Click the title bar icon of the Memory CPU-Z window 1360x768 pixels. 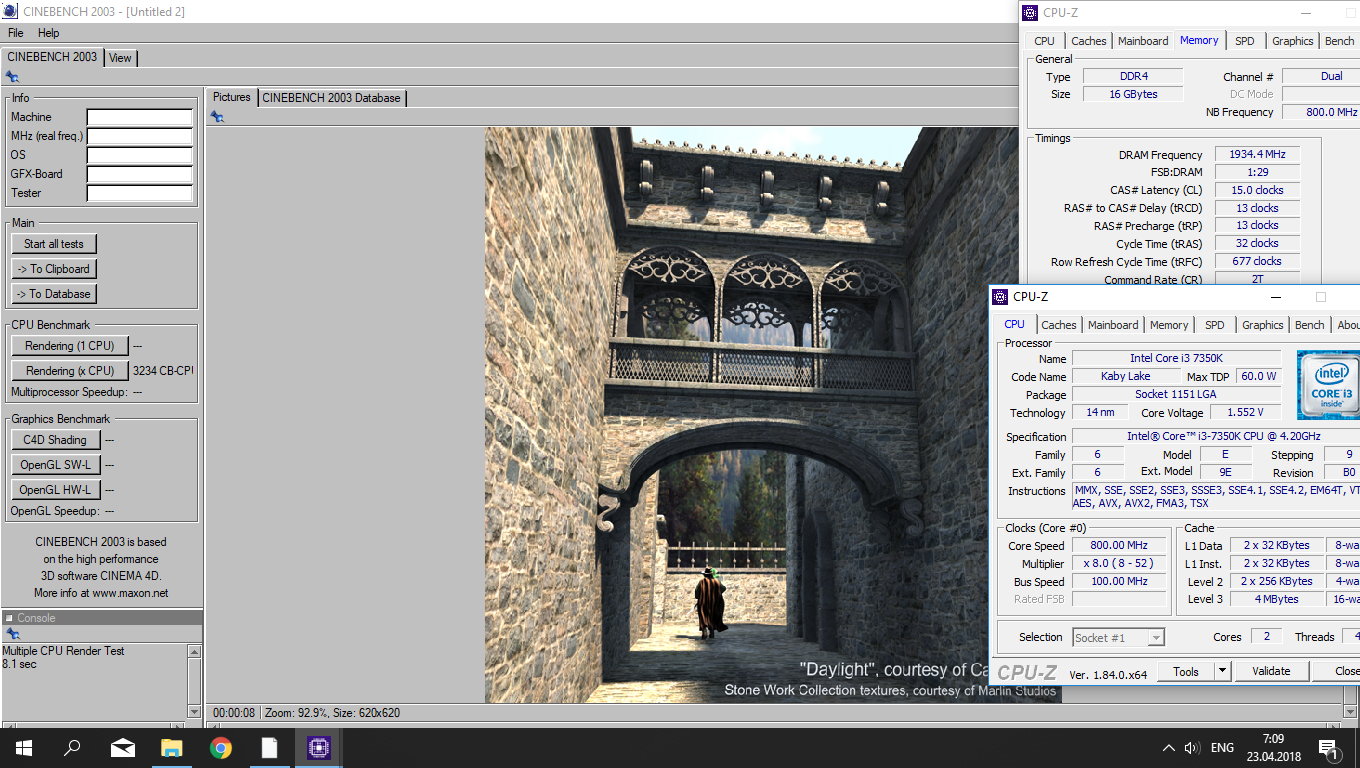tap(1030, 12)
